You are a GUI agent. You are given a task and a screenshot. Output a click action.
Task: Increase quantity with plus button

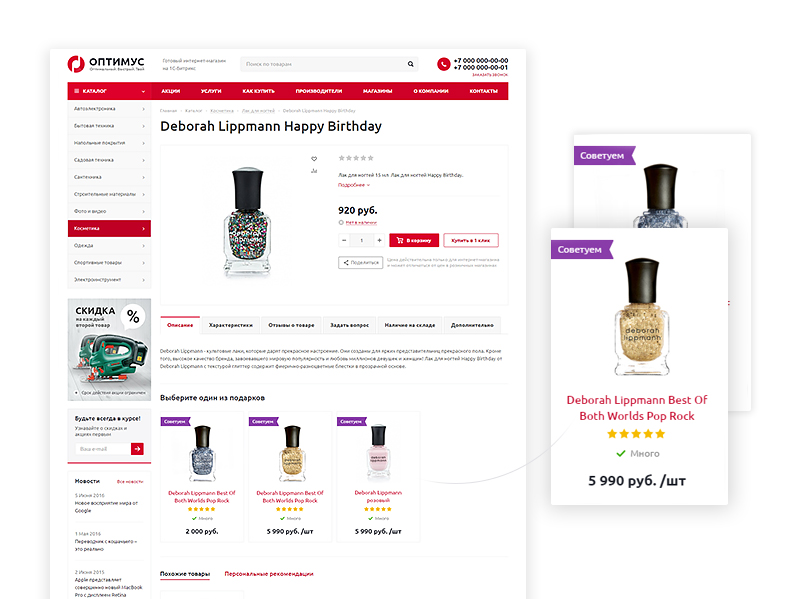point(379,240)
